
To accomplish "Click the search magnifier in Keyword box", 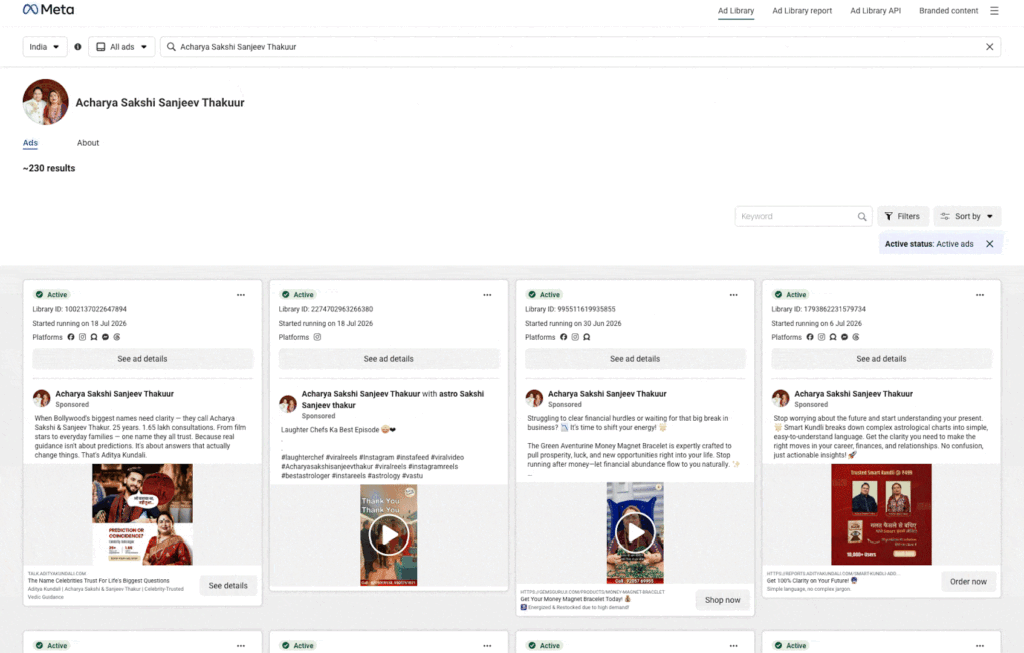I will click(862, 217).
